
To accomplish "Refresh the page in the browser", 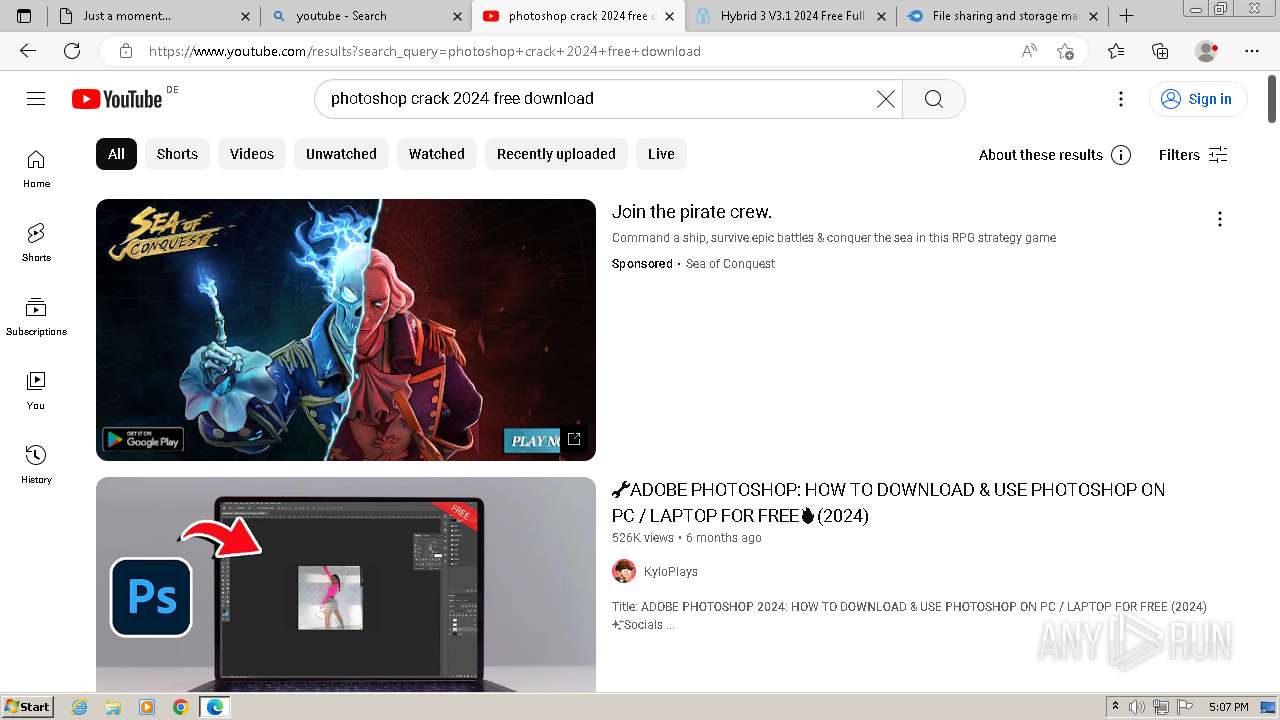I will pos(72,51).
